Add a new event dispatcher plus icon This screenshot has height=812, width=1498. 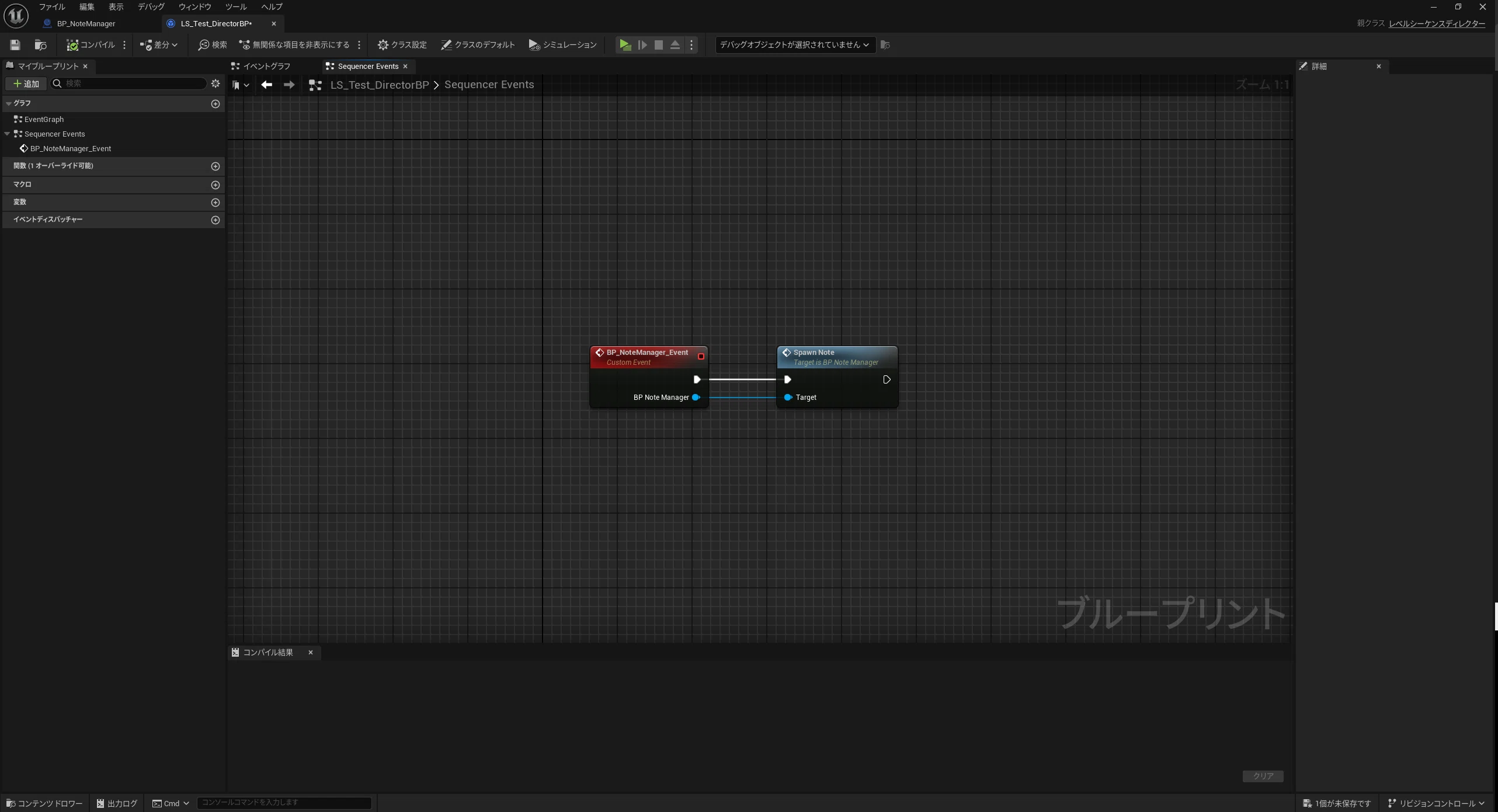[216, 220]
